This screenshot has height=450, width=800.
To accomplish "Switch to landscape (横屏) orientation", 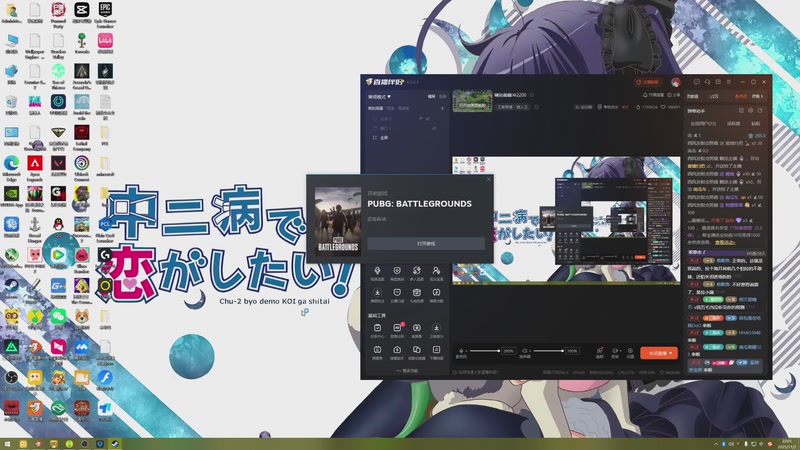I will click(432, 96).
